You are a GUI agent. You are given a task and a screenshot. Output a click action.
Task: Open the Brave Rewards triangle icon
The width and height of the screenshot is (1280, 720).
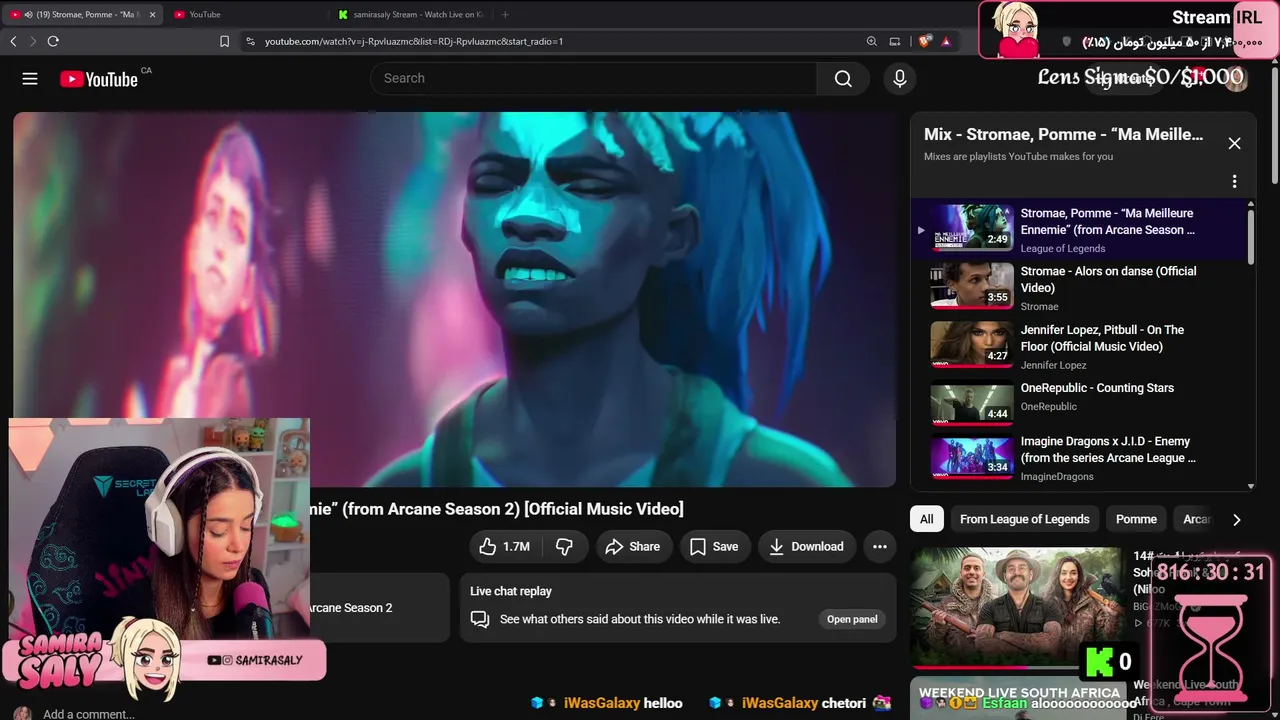(946, 41)
